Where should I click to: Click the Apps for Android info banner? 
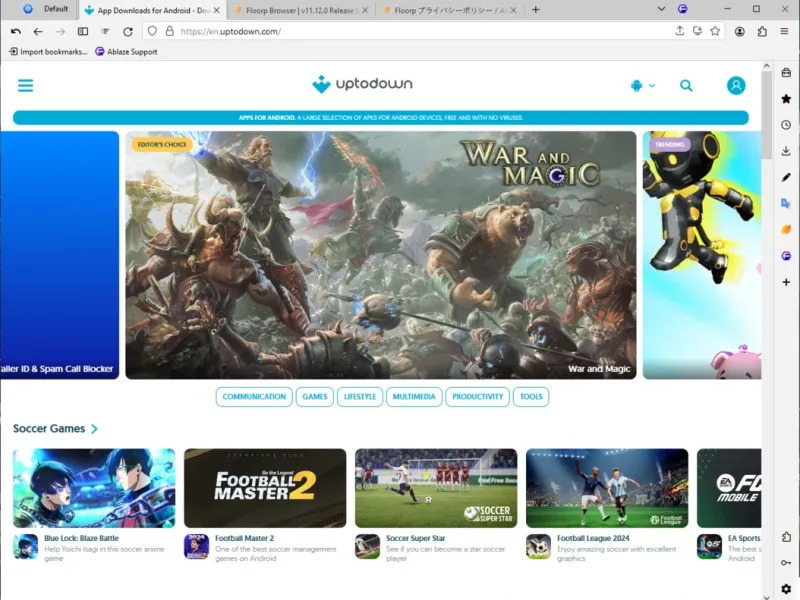tap(381, 118)
